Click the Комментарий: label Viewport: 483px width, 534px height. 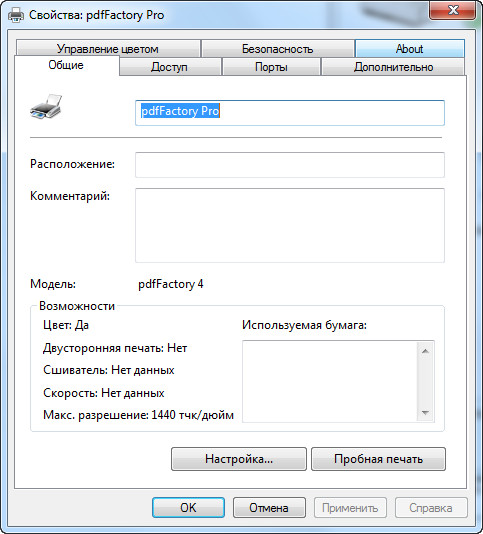70,196
